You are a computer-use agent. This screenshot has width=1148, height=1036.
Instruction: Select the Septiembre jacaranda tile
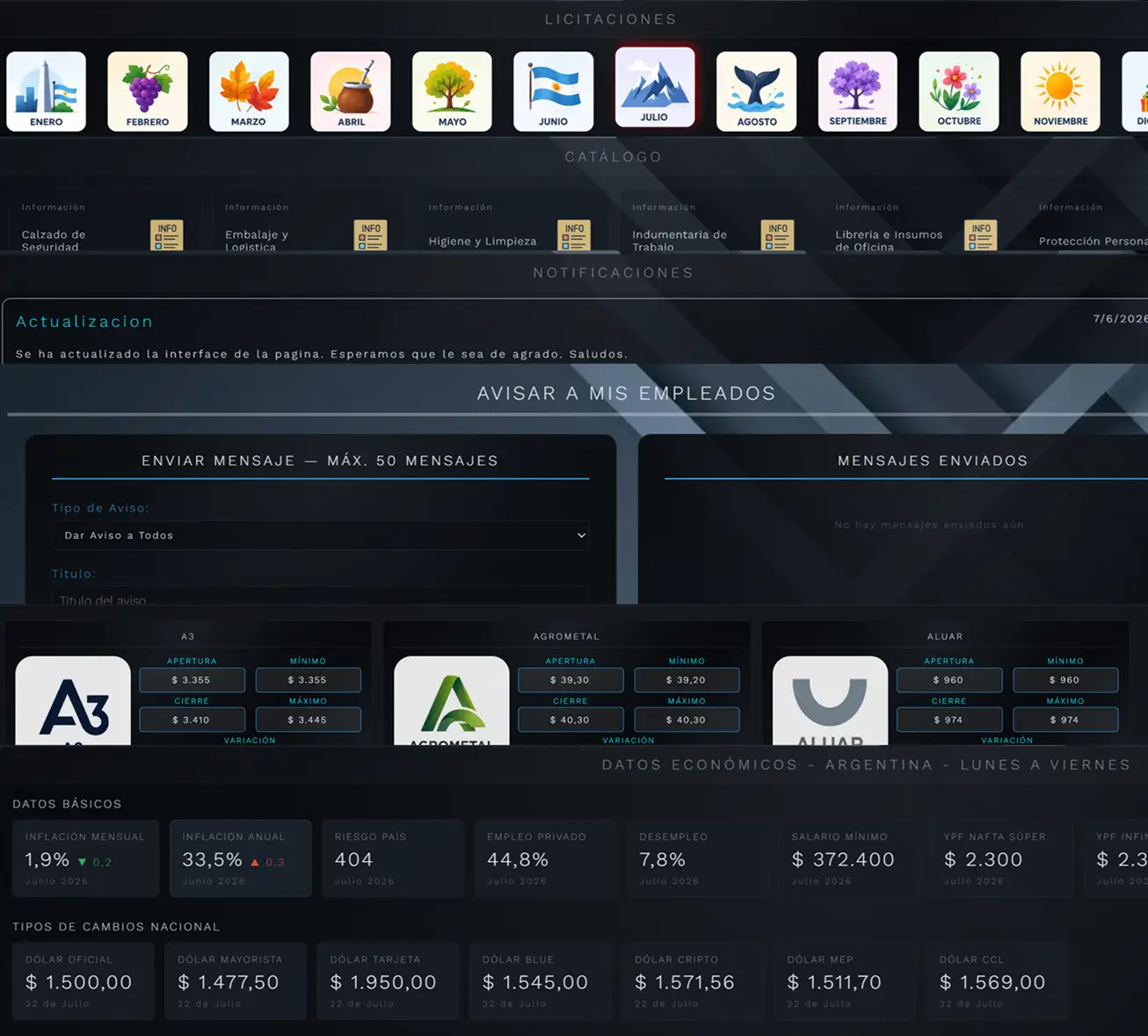click(x=858, y=91)
